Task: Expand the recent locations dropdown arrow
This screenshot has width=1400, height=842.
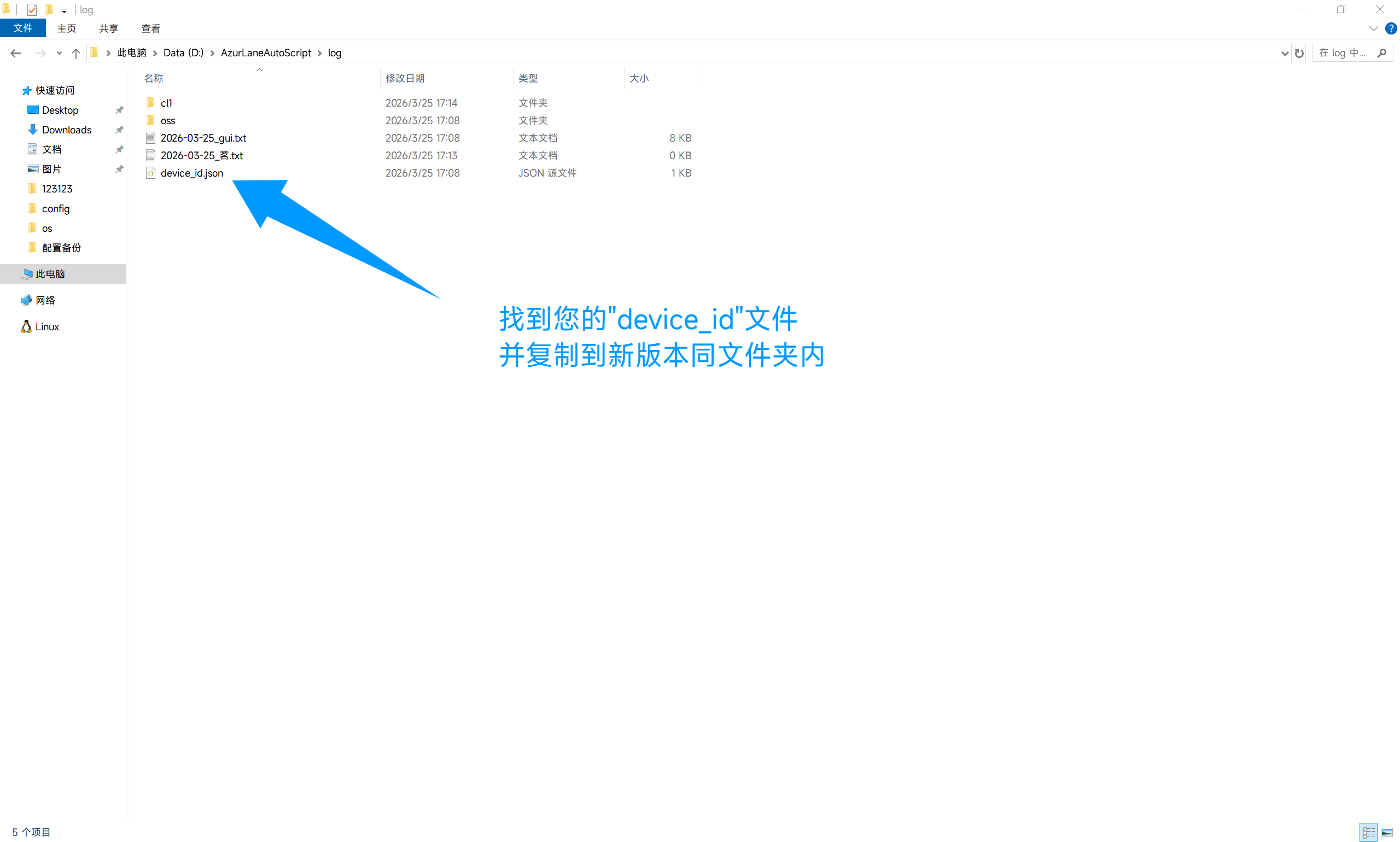Action: point(59,53)
